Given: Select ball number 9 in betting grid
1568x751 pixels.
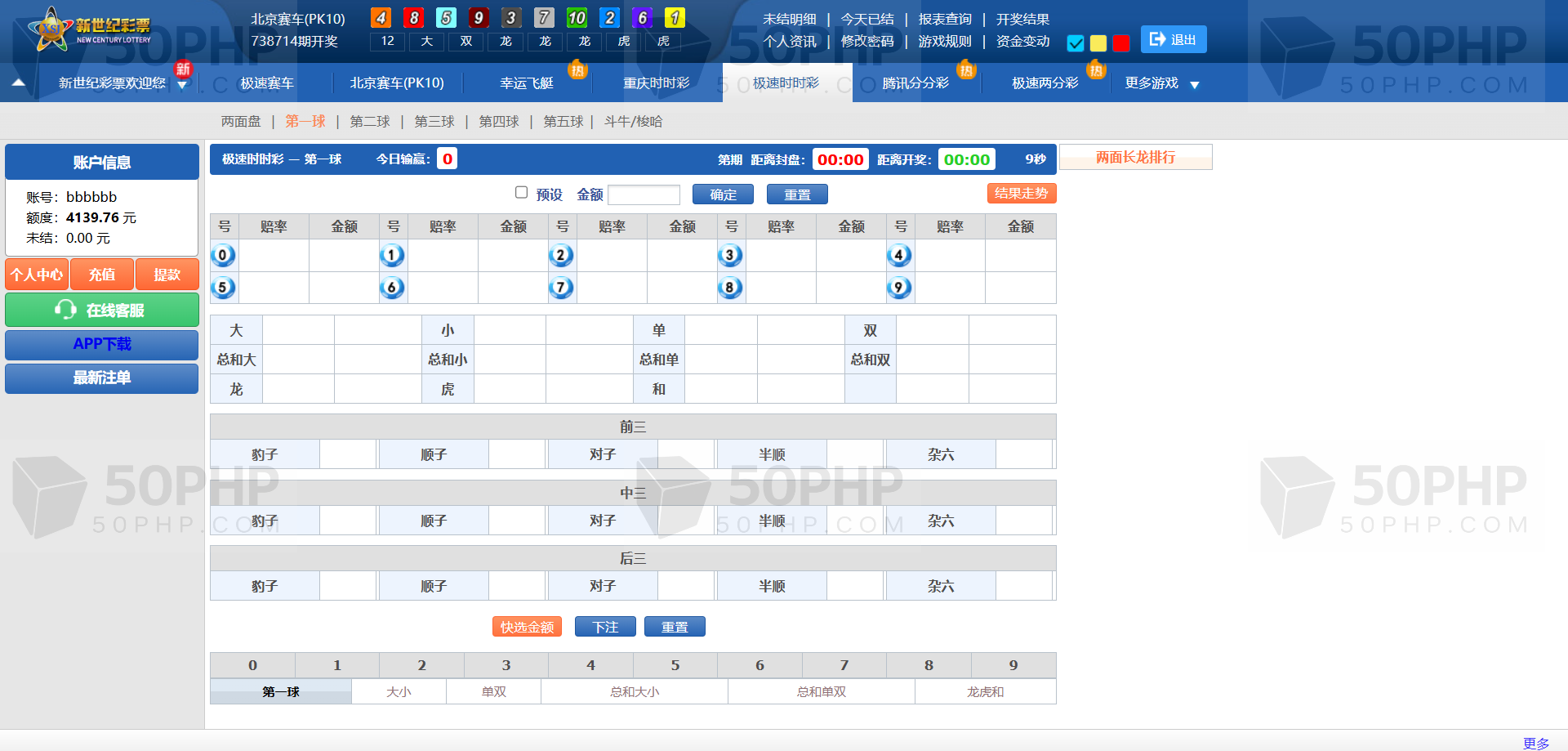Looking at the screenshot, I should (899, 288).
